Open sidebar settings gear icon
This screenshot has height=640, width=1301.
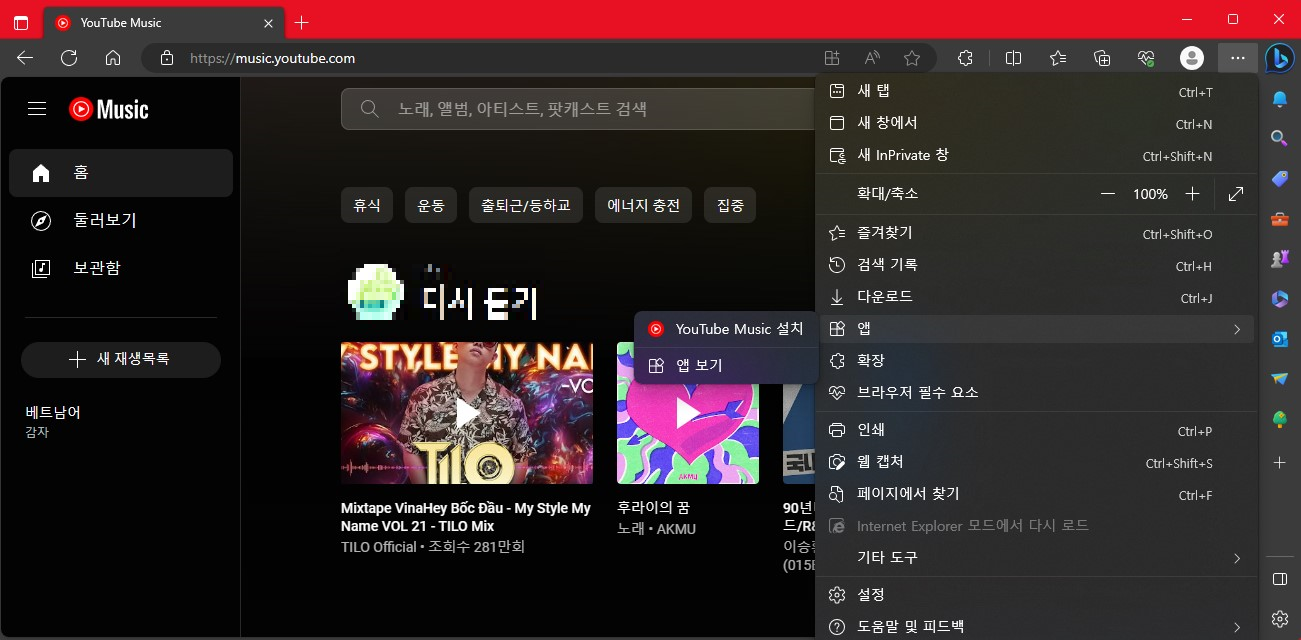1279,619
